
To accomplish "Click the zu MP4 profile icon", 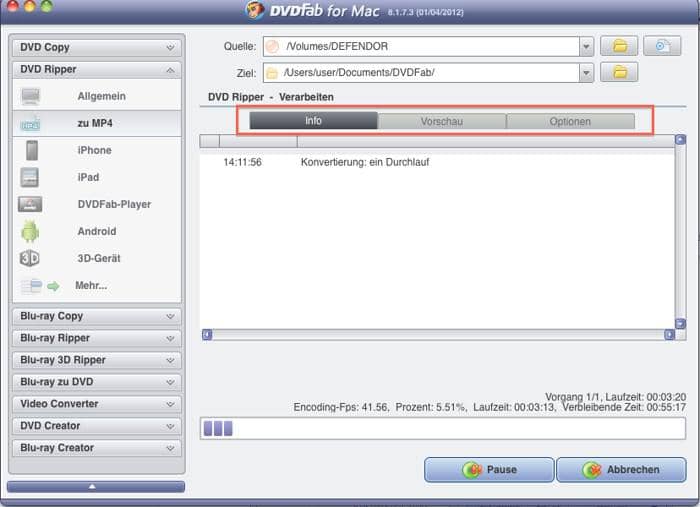I will [x=30, y=124].
